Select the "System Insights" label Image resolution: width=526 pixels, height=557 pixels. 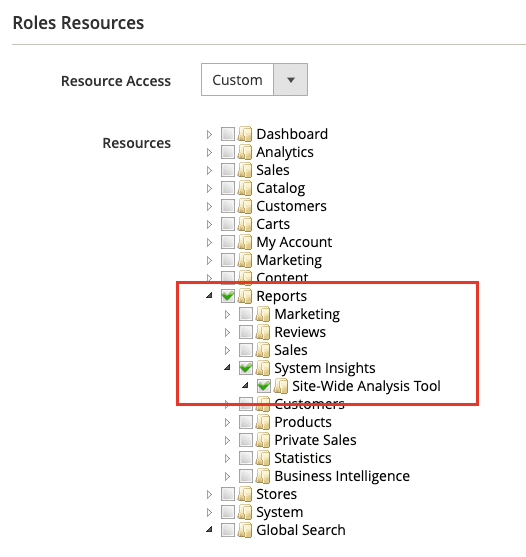click(325, 368)
